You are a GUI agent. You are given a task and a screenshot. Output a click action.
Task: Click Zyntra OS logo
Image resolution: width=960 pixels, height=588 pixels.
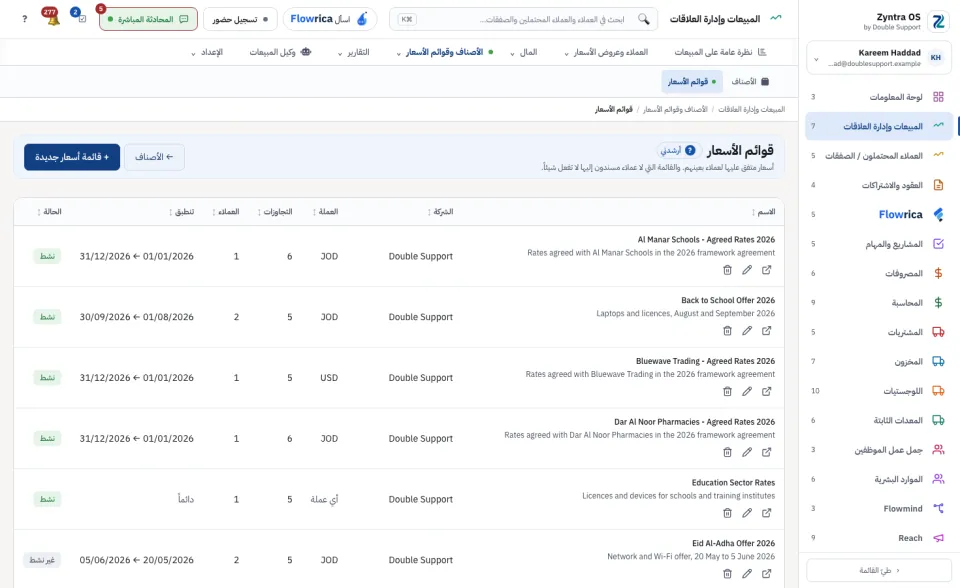pos(938,21)
